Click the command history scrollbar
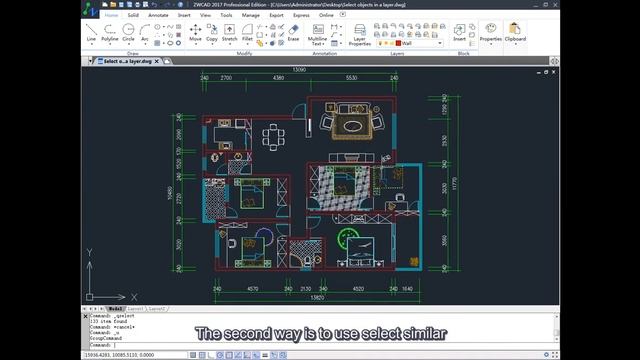This screenshot has height=360, width=640. 556,328
